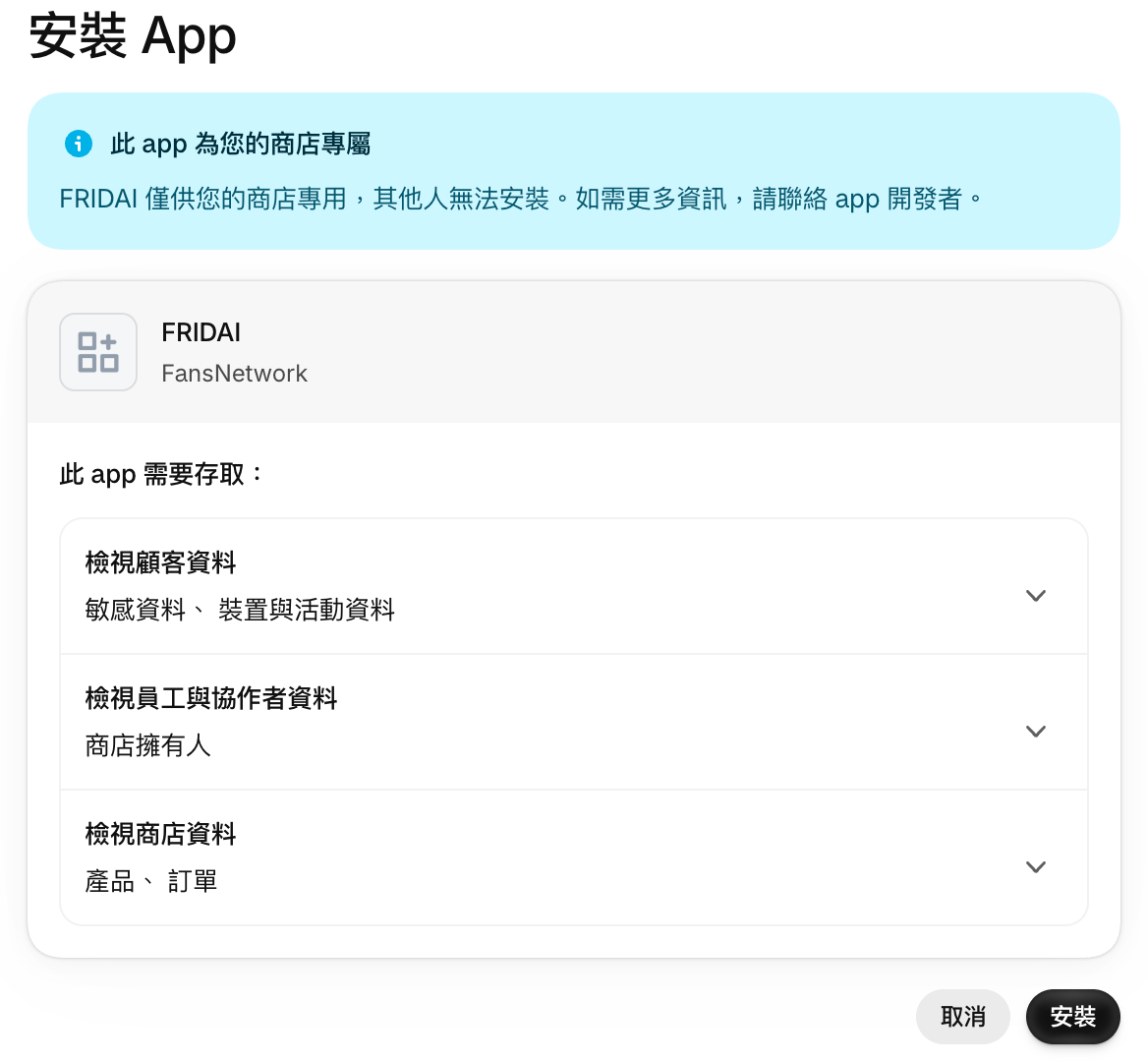Click the FansNetwork developer name

234,373
